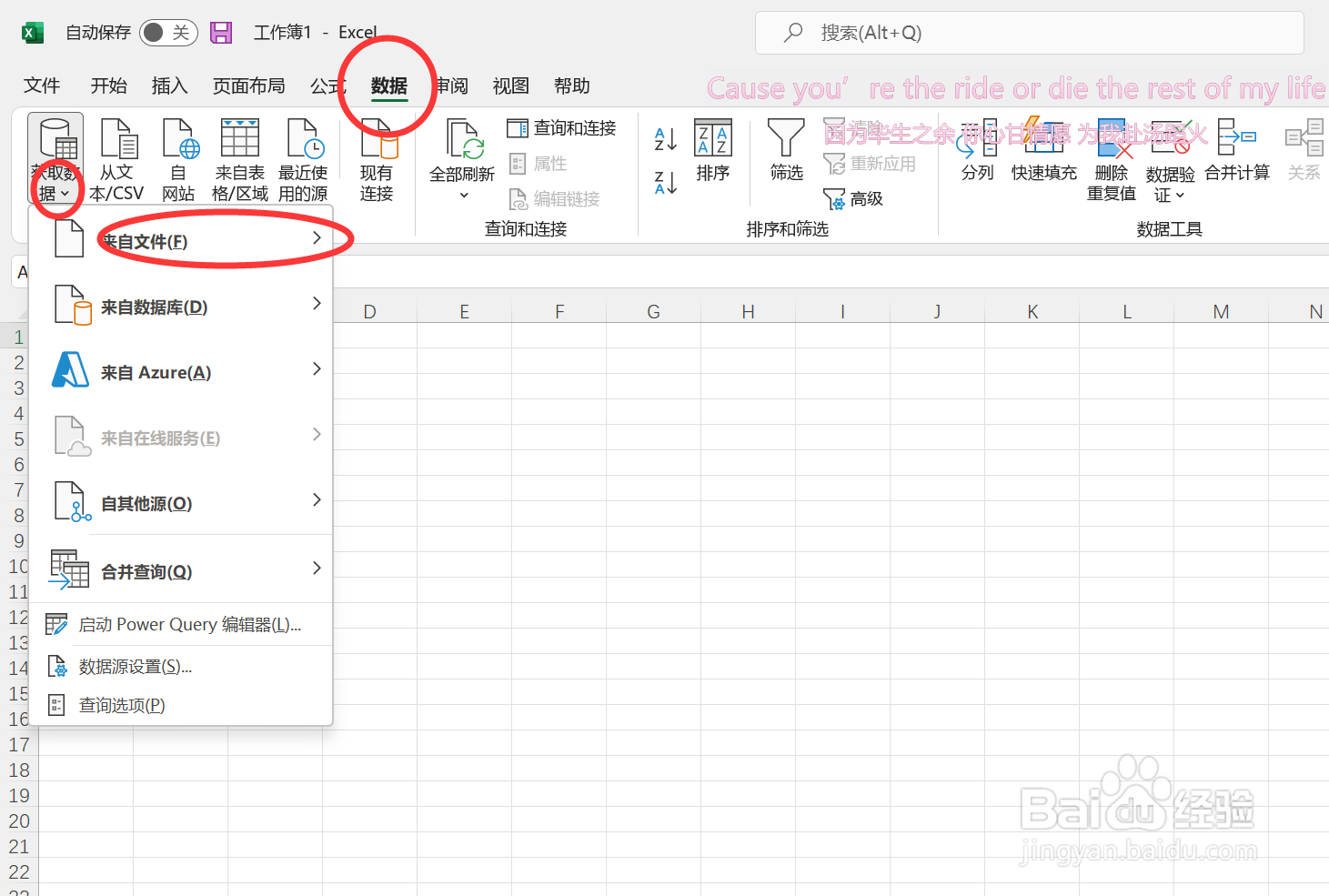This screenshot has width=1329, height=896.
Task: Expand the Refresh All dropdown arrow
Action: click(x=464, y=195)
